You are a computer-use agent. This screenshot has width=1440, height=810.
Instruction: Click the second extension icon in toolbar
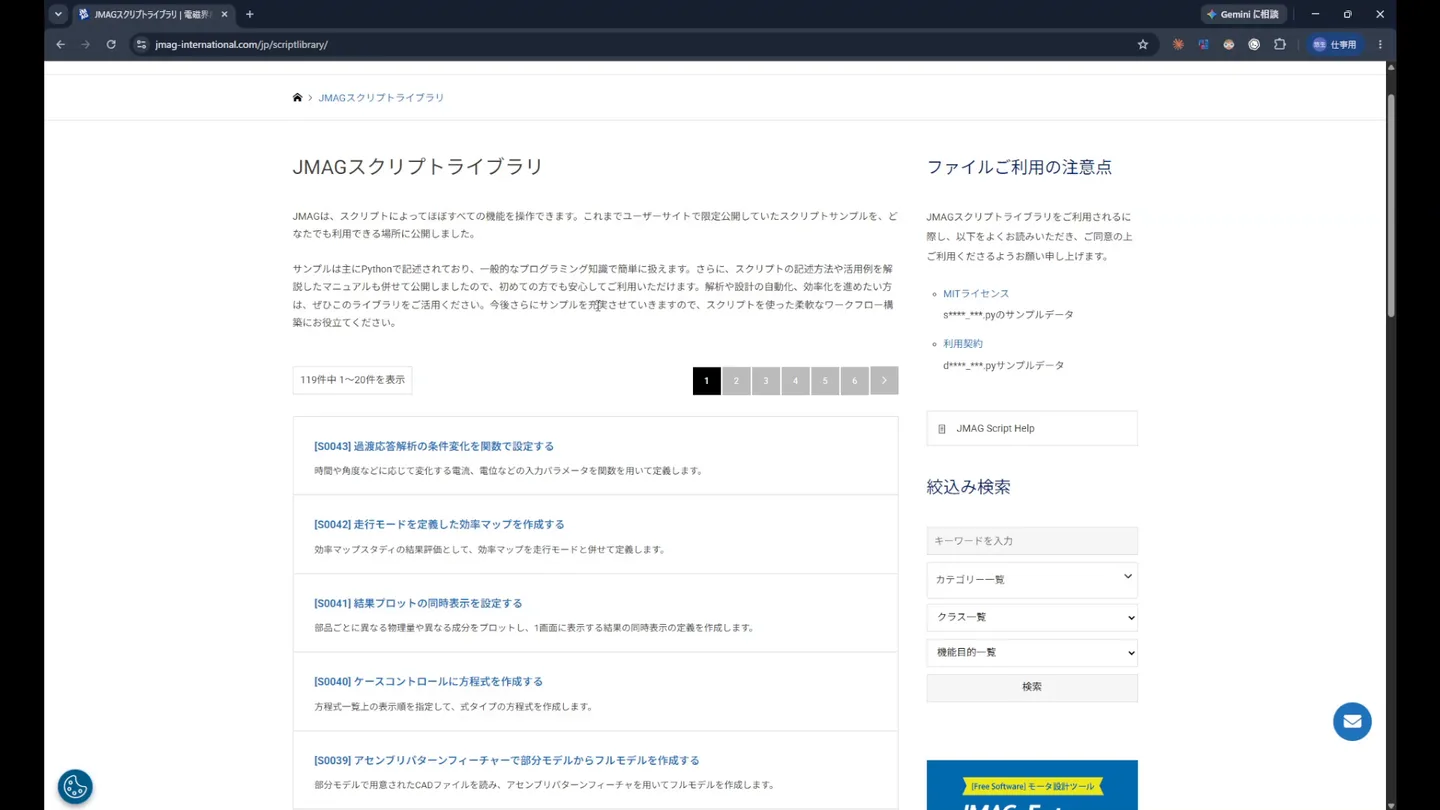(x=1203, y=45)
